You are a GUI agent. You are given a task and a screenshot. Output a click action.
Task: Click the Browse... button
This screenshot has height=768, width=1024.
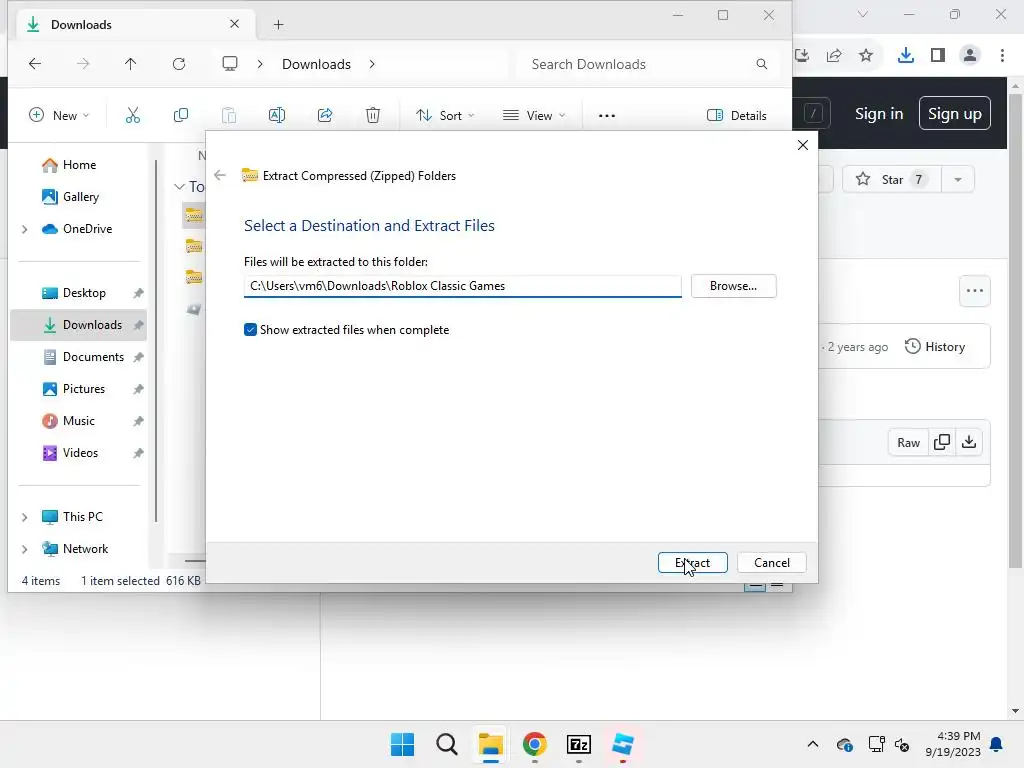point(733,286)
